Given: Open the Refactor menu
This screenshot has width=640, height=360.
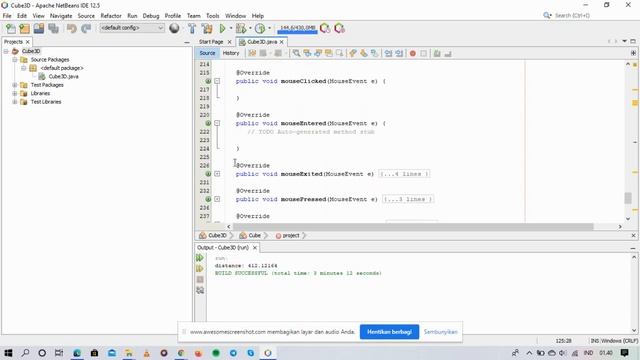Looking at the screenshot, I should pyautogui.click(x=111, y=16).
